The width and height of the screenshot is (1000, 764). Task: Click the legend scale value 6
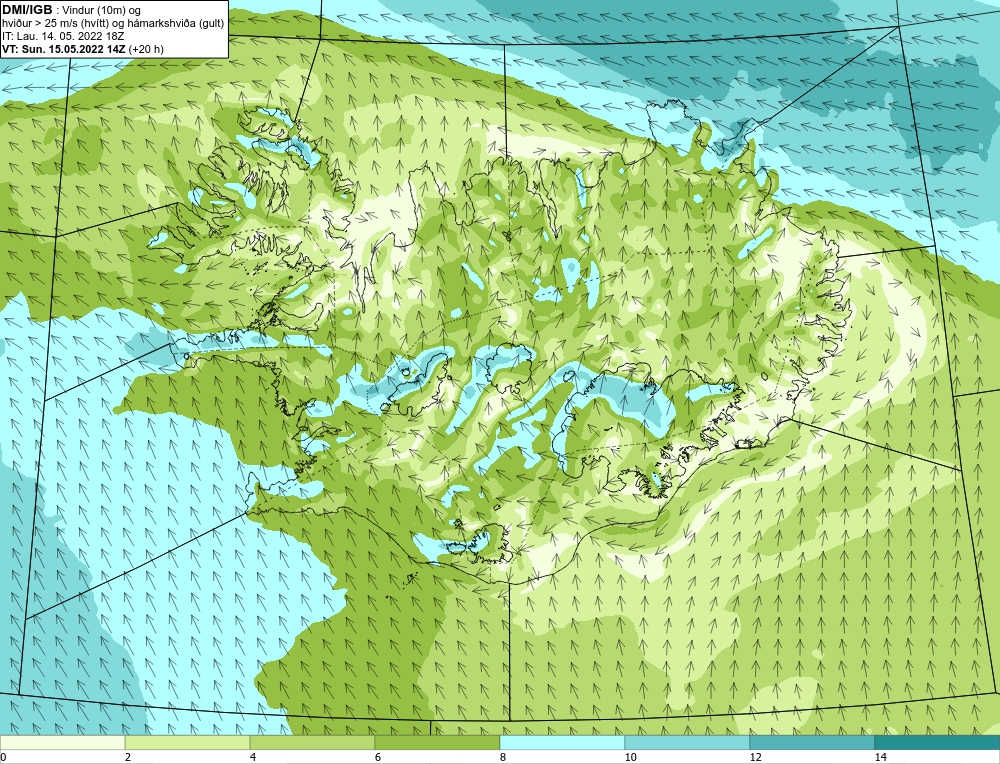378,757
